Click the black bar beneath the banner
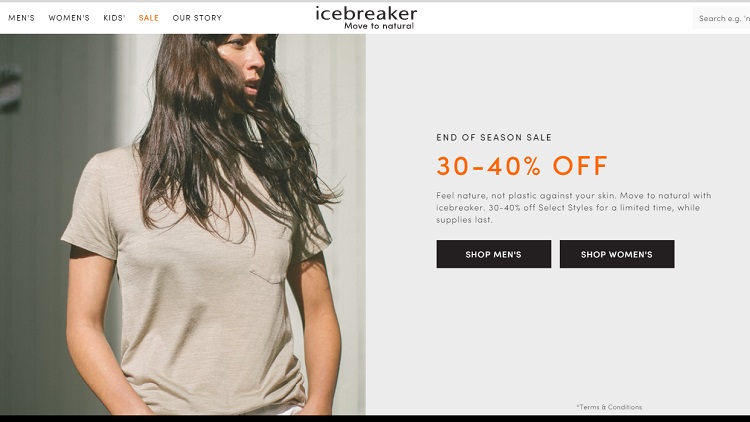This screenshot has width=750, height=422. coord(375,418)
